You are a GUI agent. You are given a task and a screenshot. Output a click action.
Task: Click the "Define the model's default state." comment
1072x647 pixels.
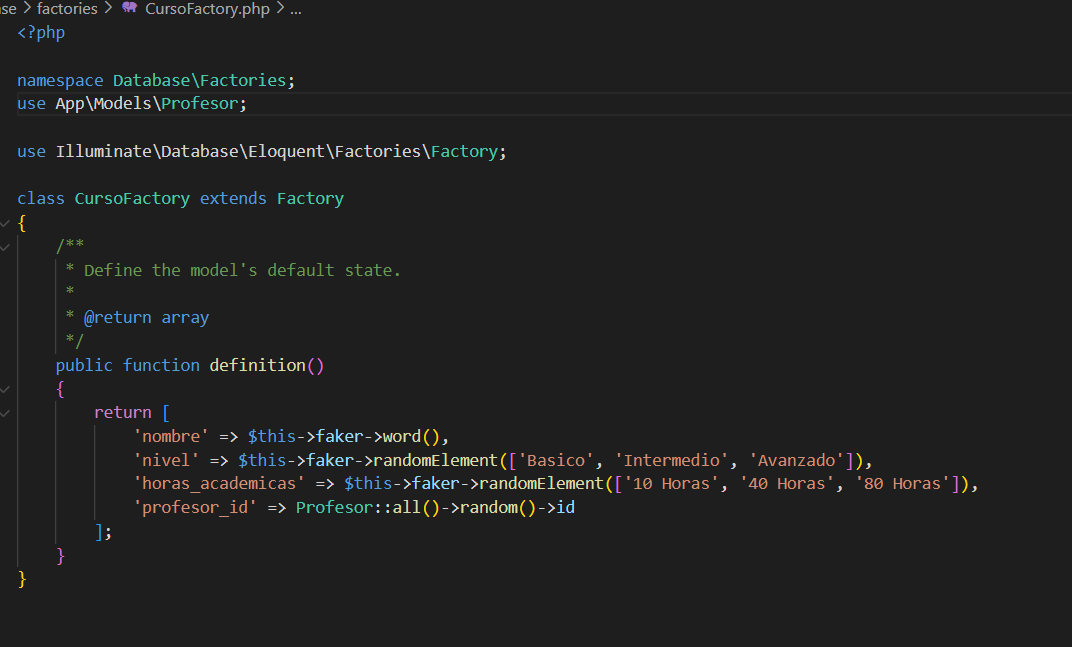point(242,270)
